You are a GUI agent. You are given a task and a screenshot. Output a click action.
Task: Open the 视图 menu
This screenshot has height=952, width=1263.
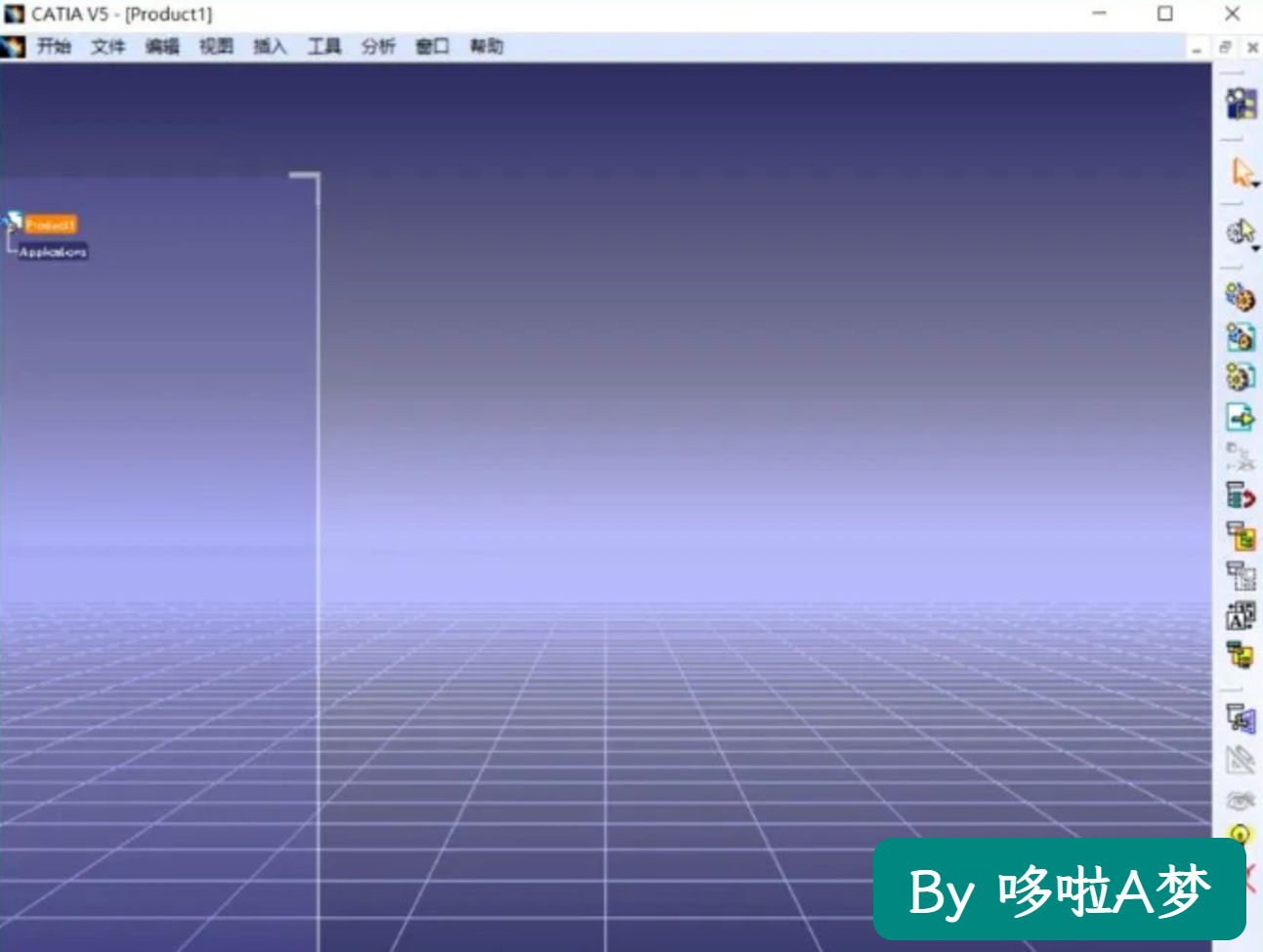pos(216,46)
